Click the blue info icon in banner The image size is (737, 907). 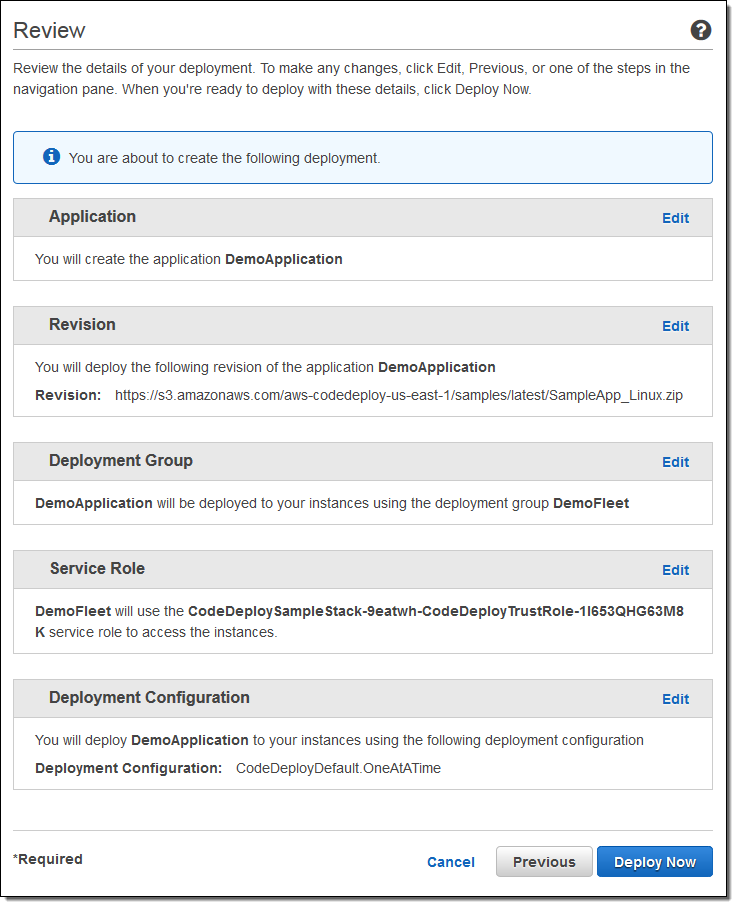click(52, 157)
